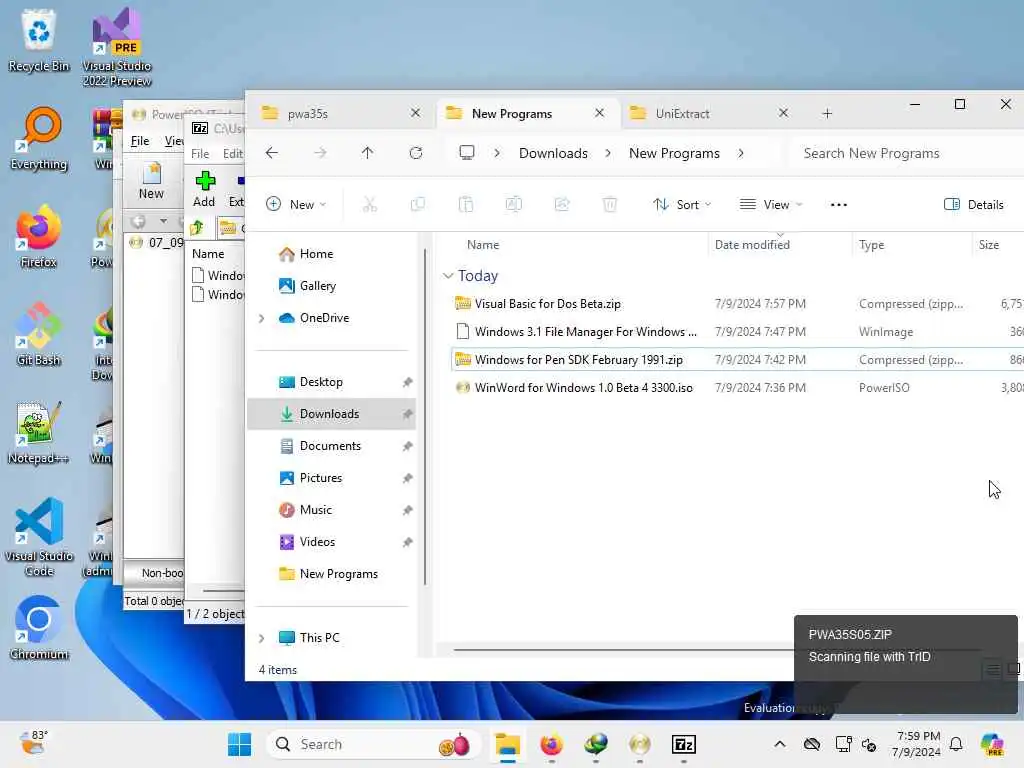
Task: Click Downloads in the breadcrumb path
Action: point(553,153)
